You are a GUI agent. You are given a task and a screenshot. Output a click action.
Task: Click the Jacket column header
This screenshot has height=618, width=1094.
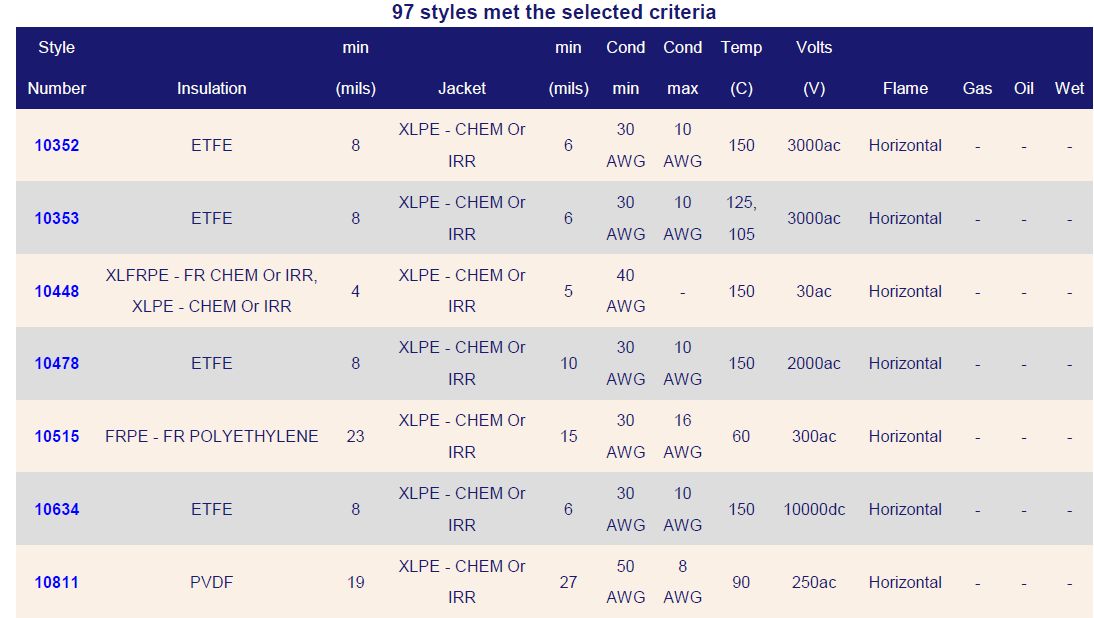pos(462,88)
